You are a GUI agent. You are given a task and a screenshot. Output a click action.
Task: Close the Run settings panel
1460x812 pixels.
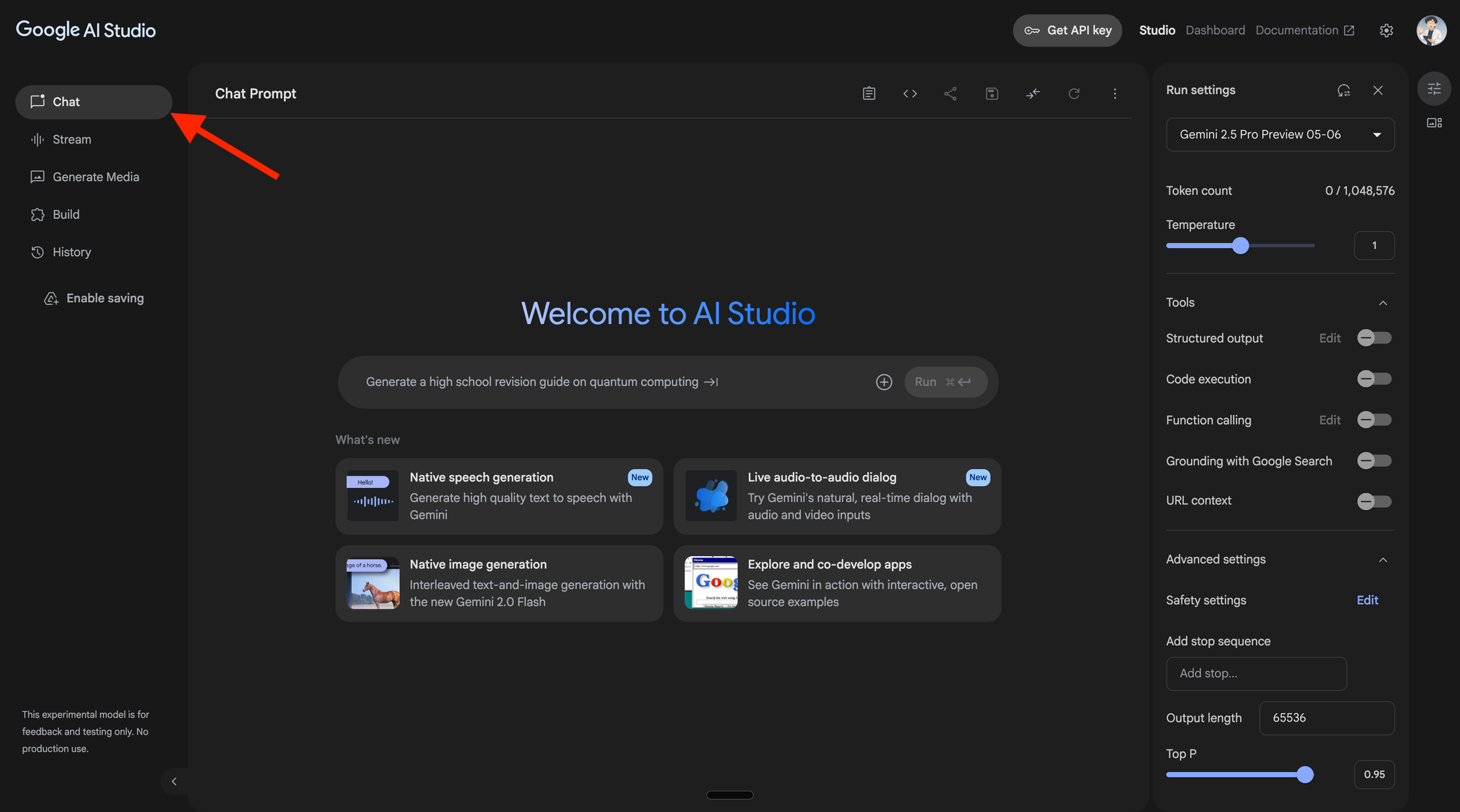tap(1378, 90)
